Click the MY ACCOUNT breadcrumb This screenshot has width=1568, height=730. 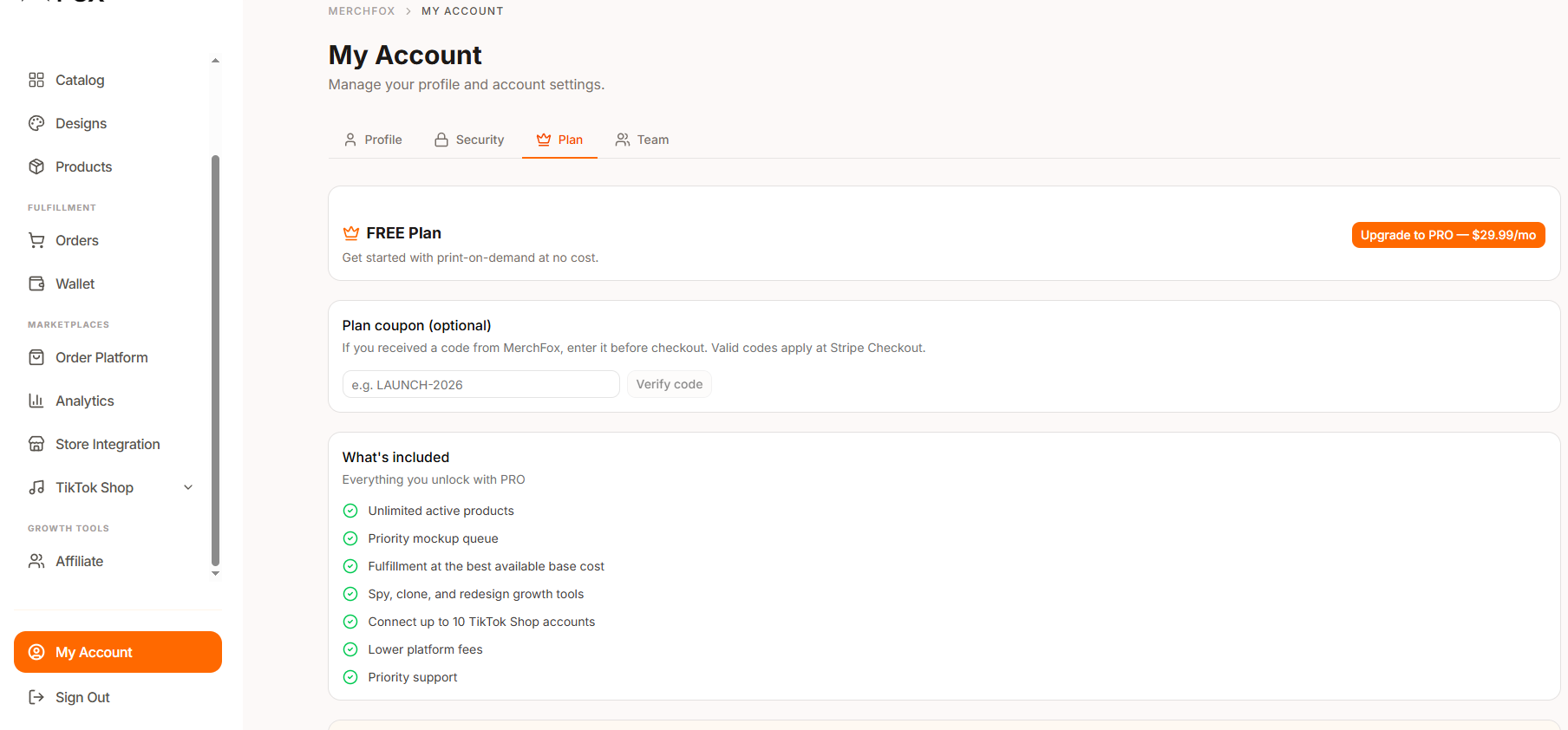pyautogui.click(x=462, y=11)
